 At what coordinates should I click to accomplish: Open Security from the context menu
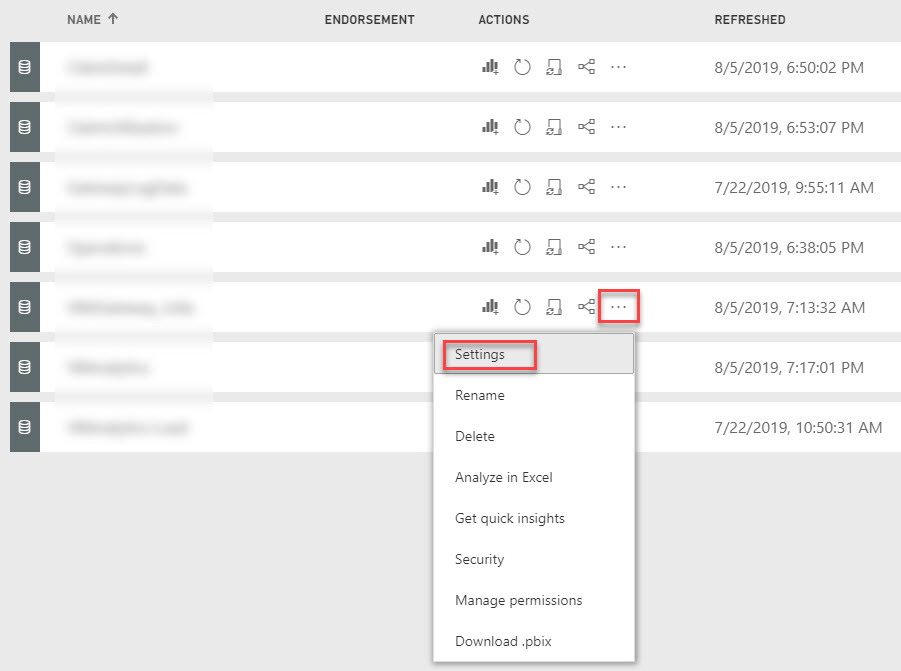534,560
